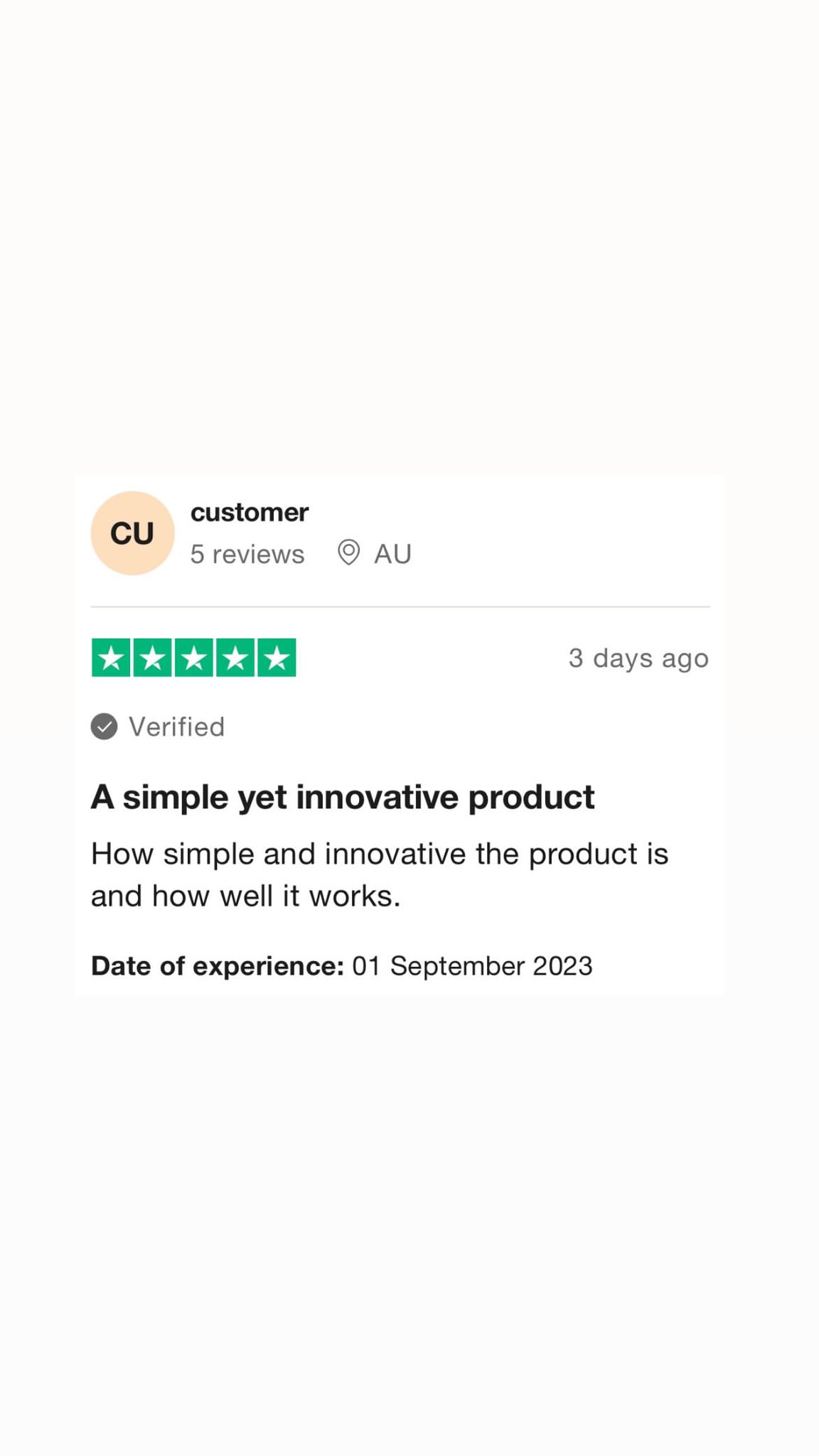Select the third green rating star

point(193,658)
